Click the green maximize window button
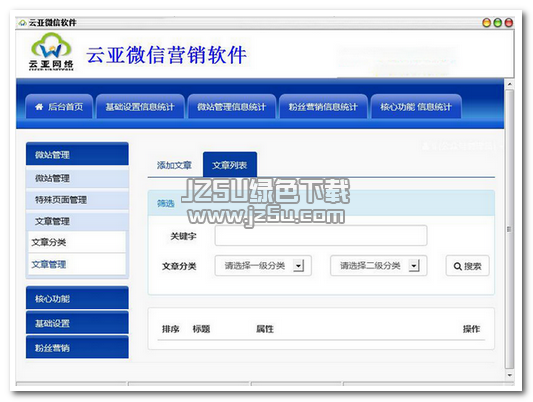 pyautogui.click(x=498, y=23)
